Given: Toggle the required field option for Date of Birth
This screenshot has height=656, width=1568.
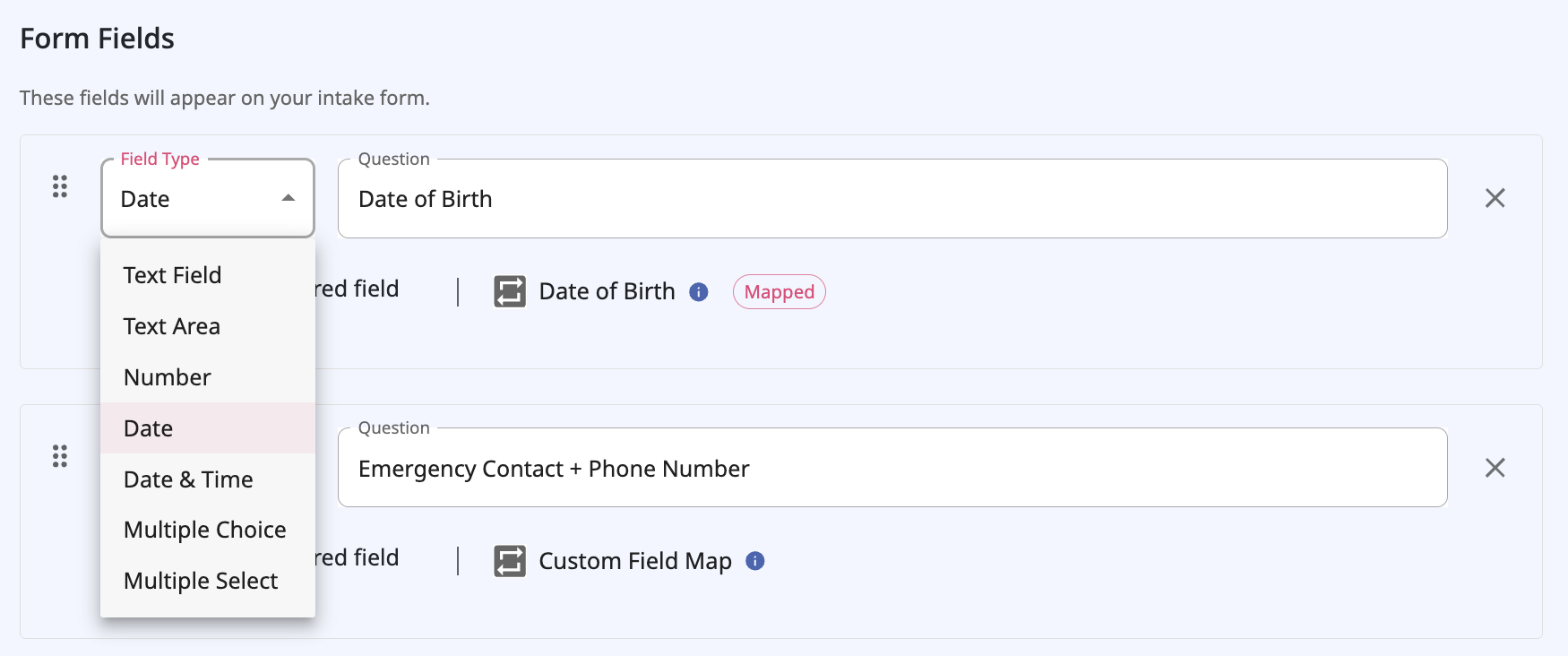Looking at the screenshot, I should [x=358, y=289].
